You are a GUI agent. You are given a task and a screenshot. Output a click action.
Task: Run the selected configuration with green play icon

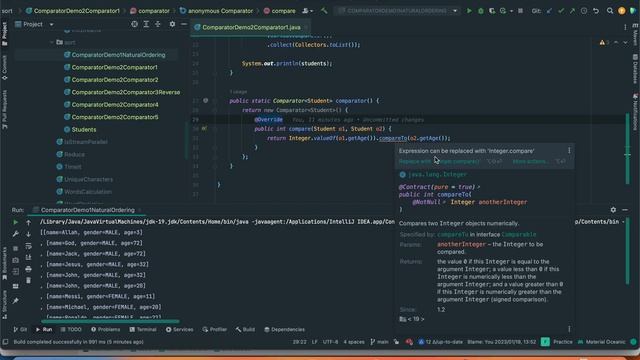point(469,11)
